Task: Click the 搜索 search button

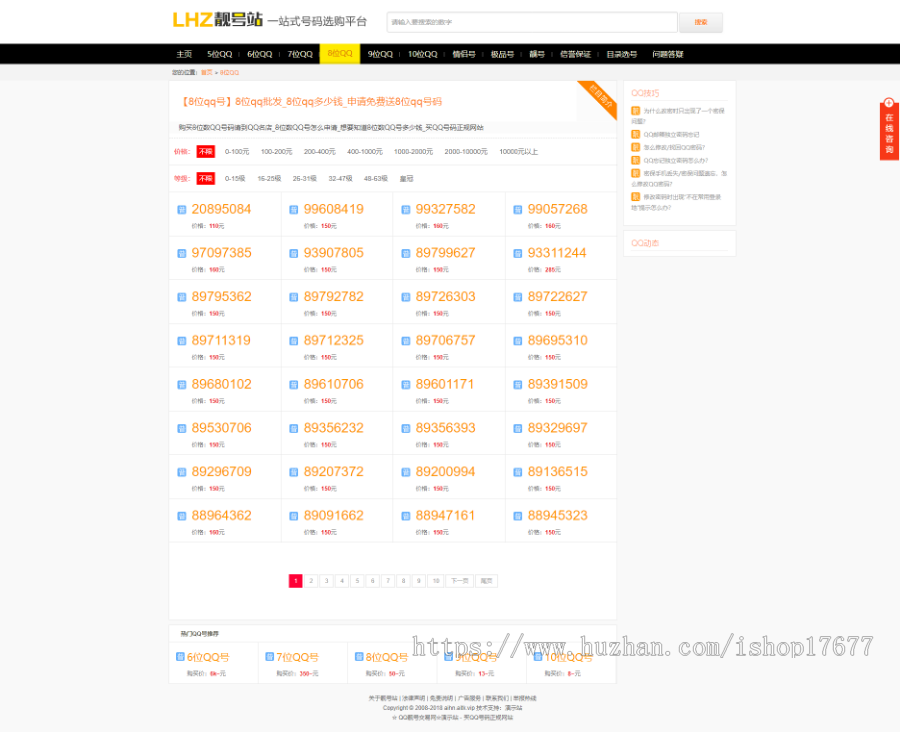Action: pyautogui.click(x=701, y=22)
